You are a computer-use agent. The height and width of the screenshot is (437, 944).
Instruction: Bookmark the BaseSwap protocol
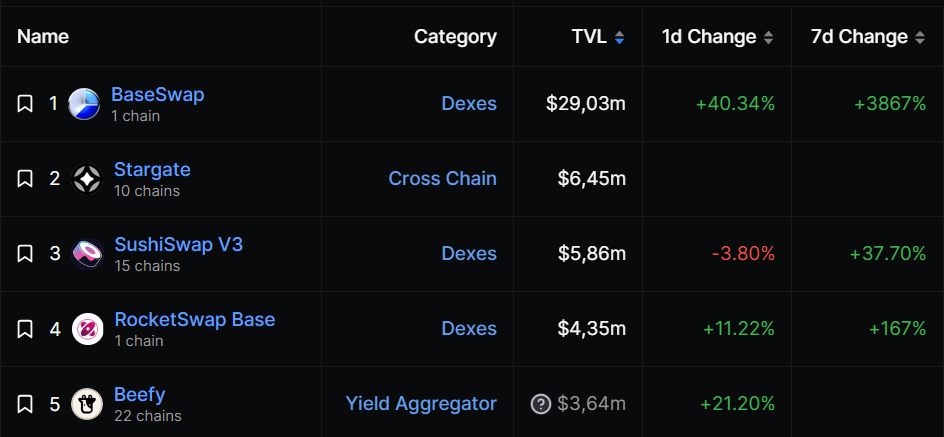pos(25,104)
